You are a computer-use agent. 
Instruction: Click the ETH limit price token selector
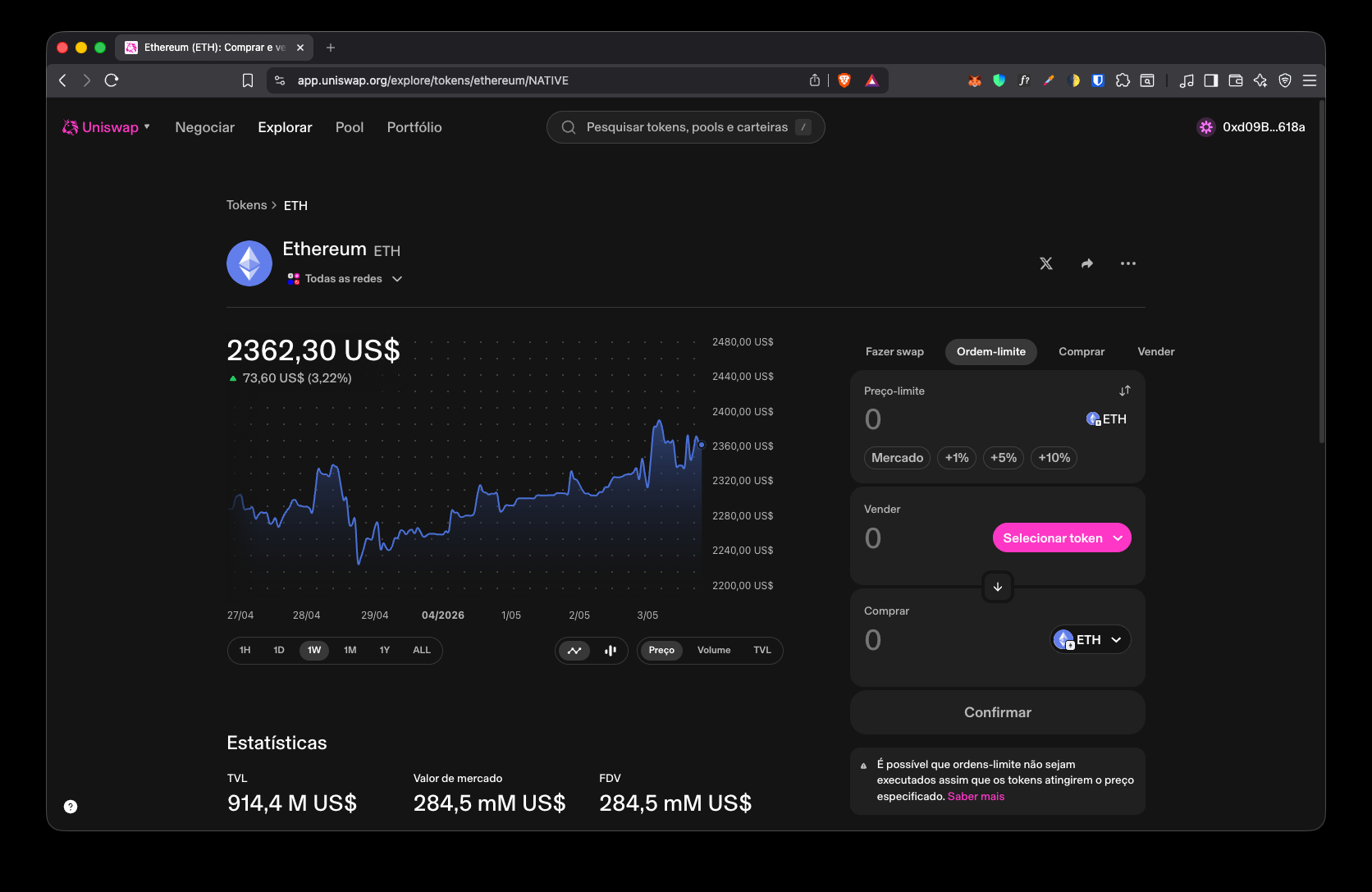pos(1106,419)
